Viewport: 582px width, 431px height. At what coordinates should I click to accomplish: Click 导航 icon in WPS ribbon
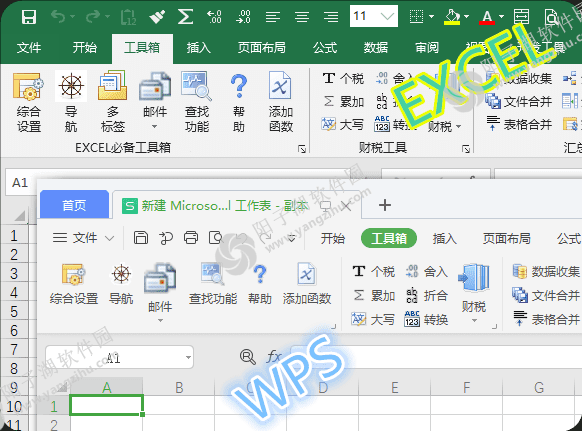[x=121, y=284]
